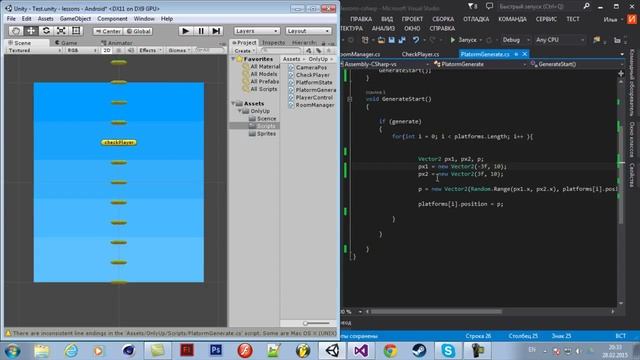Click the Save All icon in Visual Studio
640x360 pixels.
(x=402, y=40)
